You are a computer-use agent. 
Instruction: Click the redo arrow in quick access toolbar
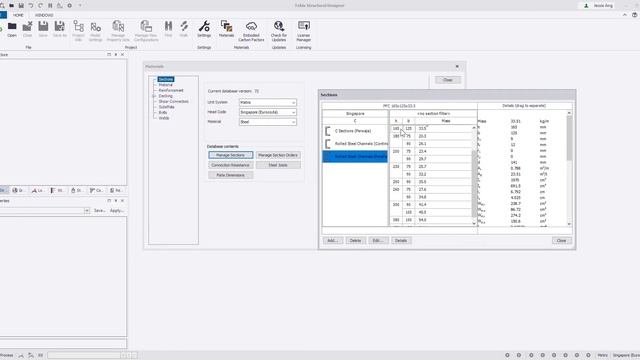point(40,6)
